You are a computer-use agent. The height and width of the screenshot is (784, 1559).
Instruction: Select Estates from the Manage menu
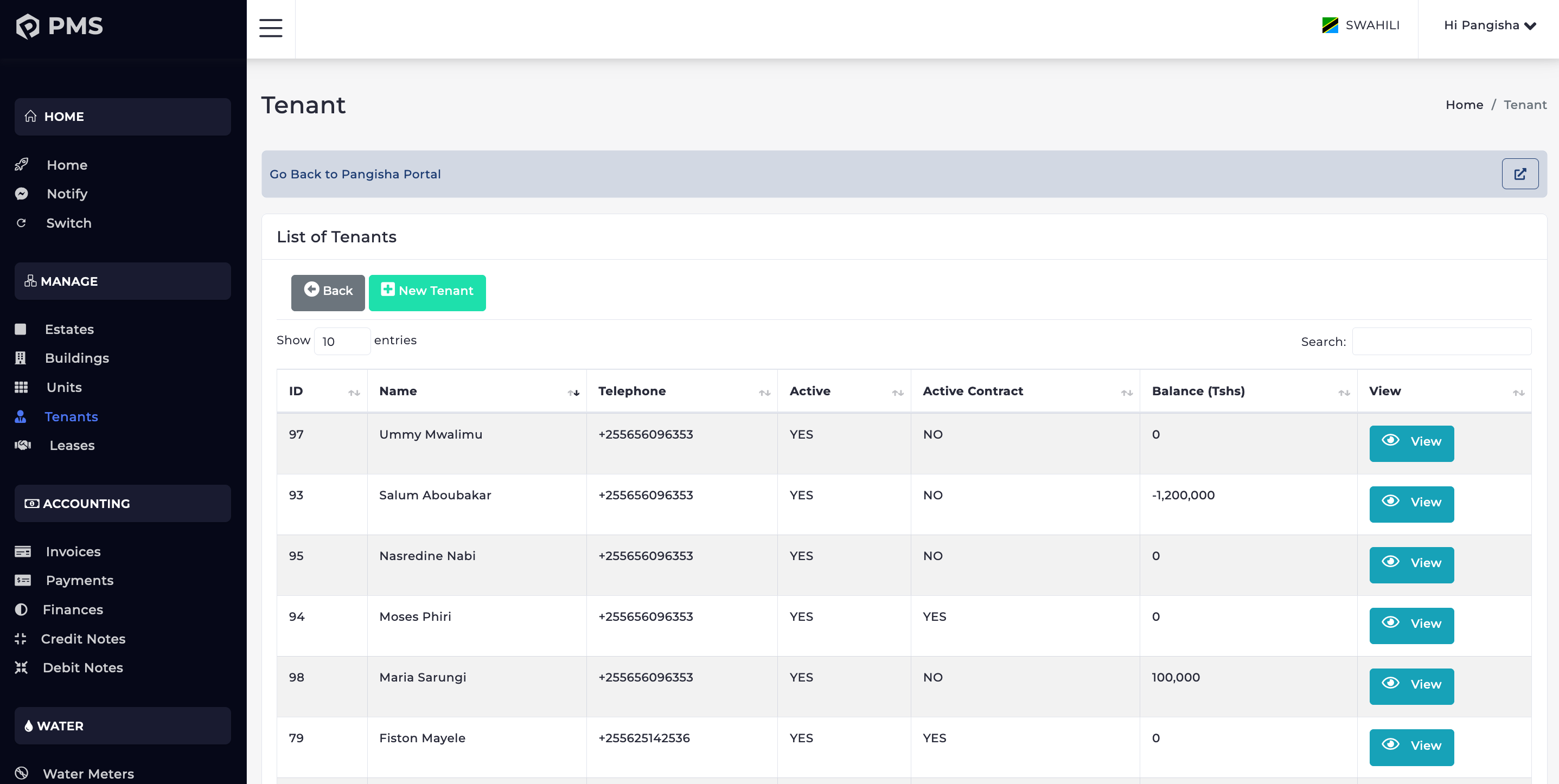click(x=69, y=329)
